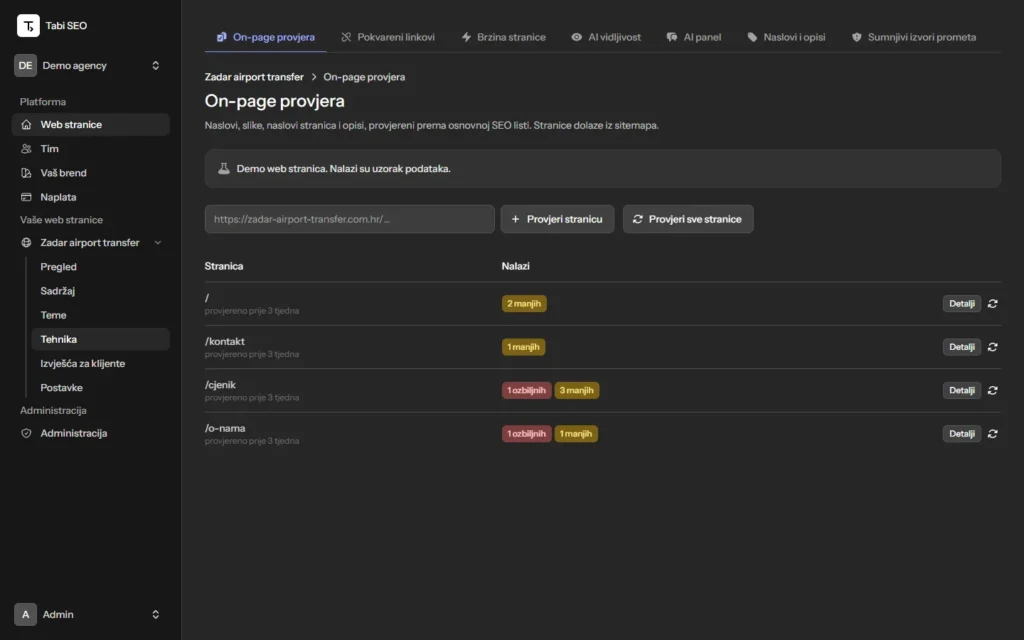This screenshot has height=640, width=1024.
Task: Collapse the Zadar airport transfer site chevron
Action: coord(157,243)
